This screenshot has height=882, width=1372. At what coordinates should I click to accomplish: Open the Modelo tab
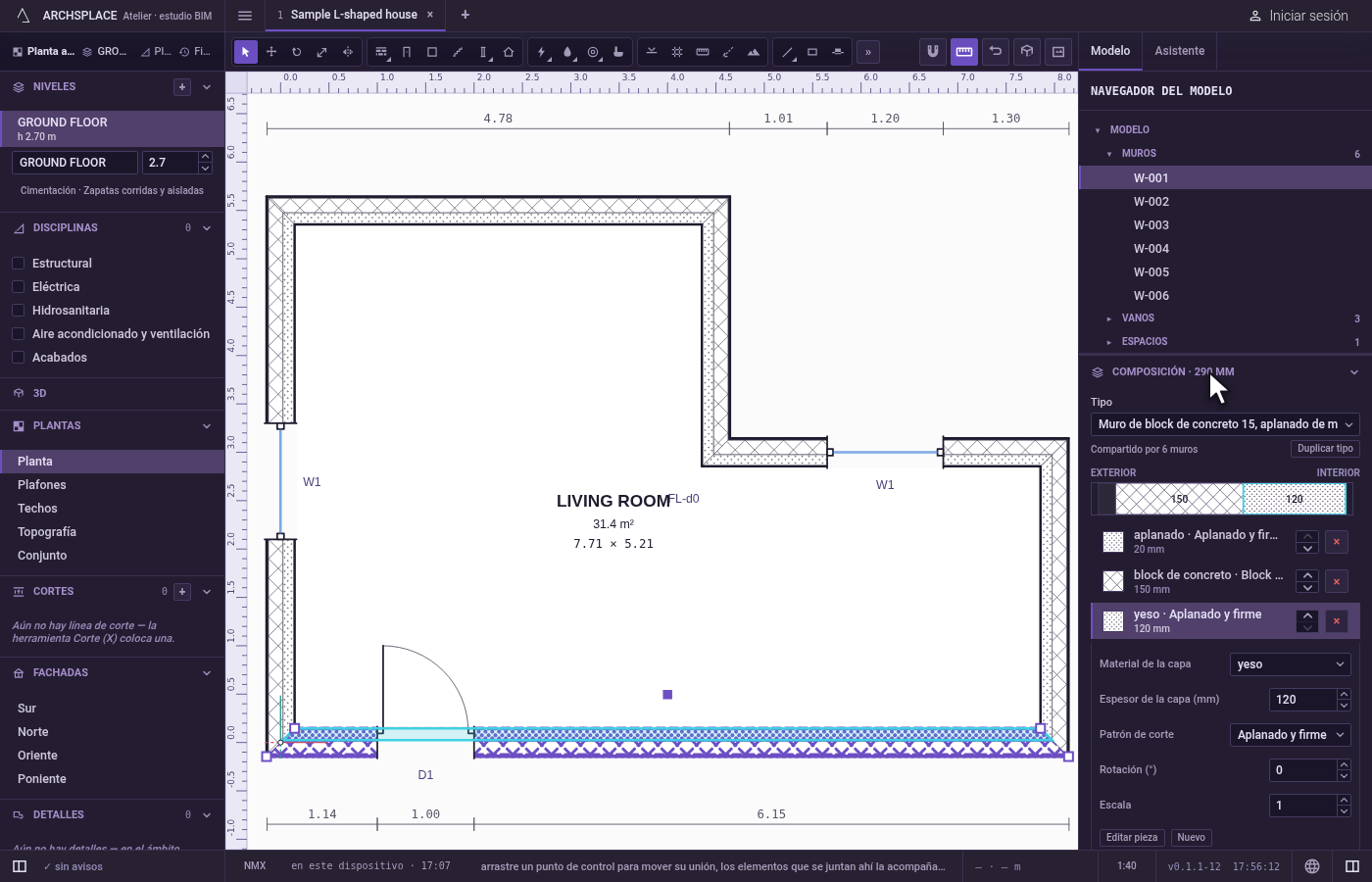pos(1110,51)
